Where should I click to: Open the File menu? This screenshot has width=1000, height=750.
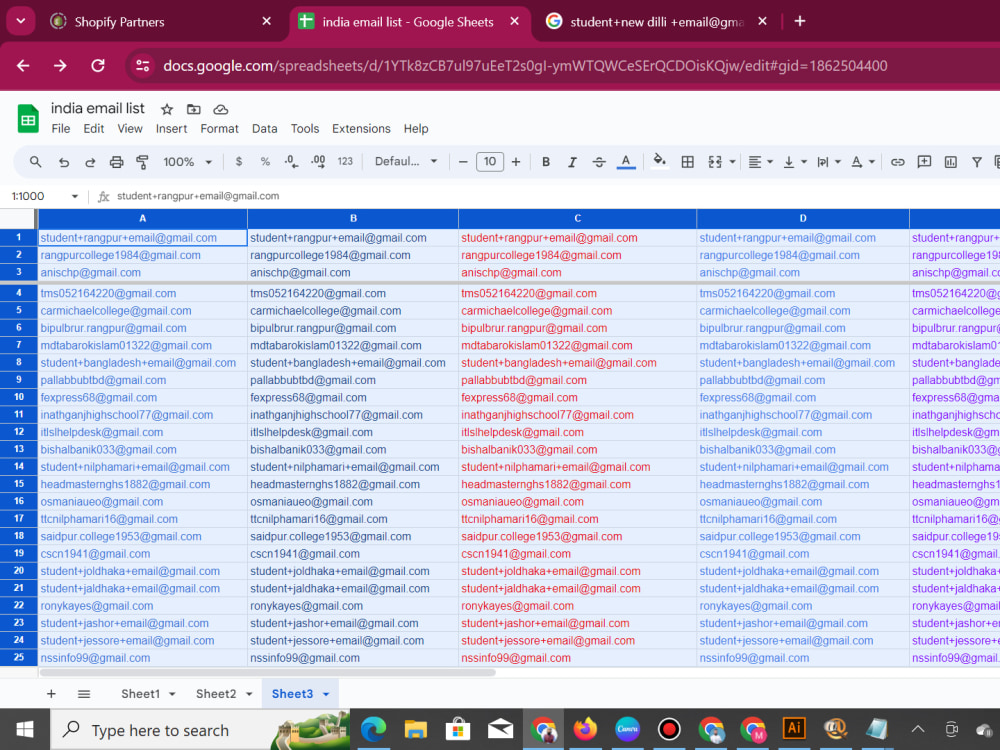(x=61, y=129)
